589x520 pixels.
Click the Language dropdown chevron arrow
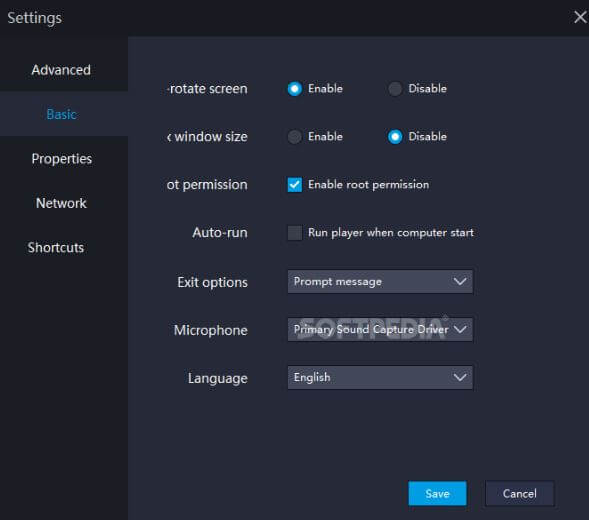tap(460, 377)
